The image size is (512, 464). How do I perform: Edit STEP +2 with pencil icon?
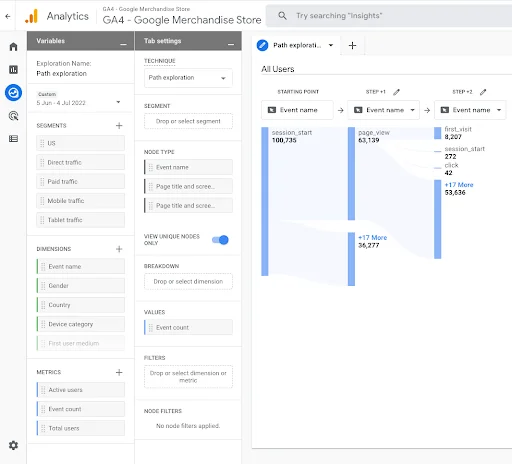click(483, 92)
